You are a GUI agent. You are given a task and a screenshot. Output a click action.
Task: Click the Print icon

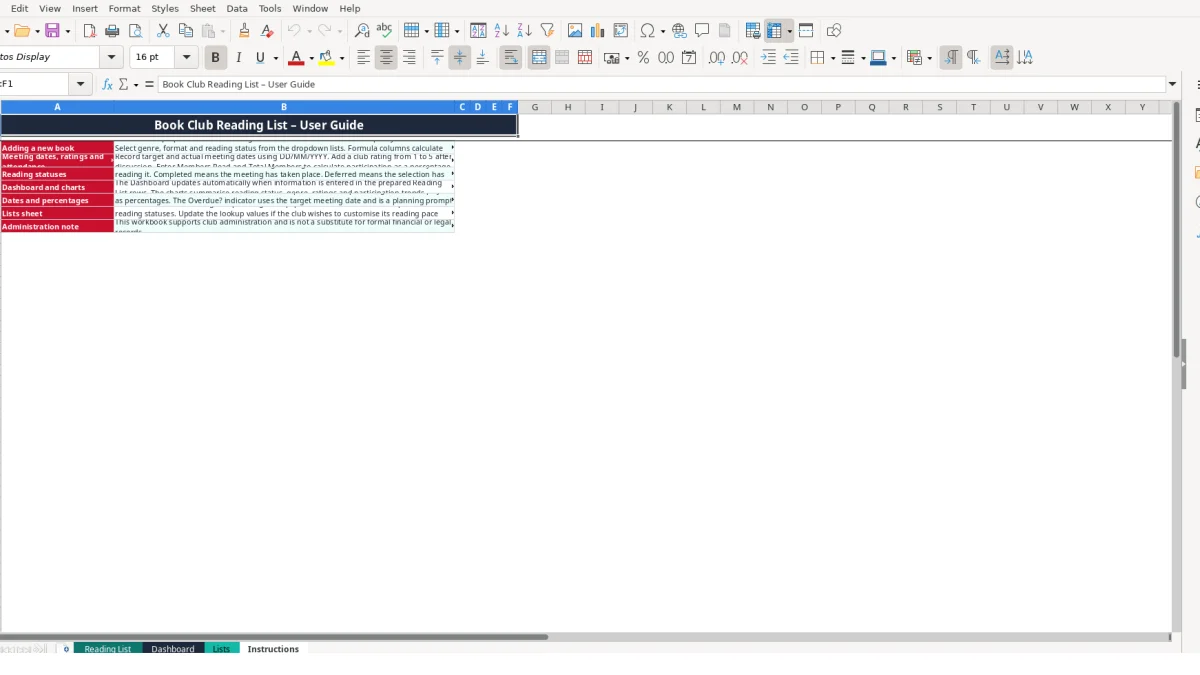pyautogui.click(x=112, y=31)
